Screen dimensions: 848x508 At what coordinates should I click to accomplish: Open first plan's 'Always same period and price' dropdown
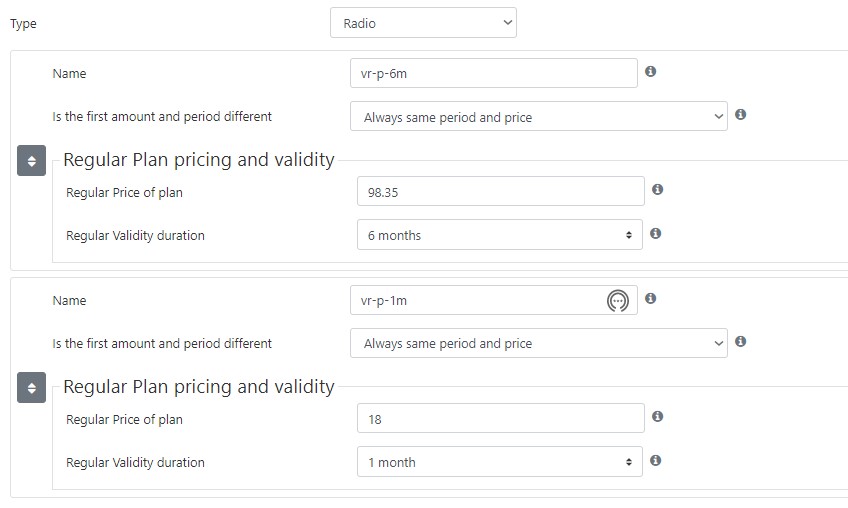539,116
